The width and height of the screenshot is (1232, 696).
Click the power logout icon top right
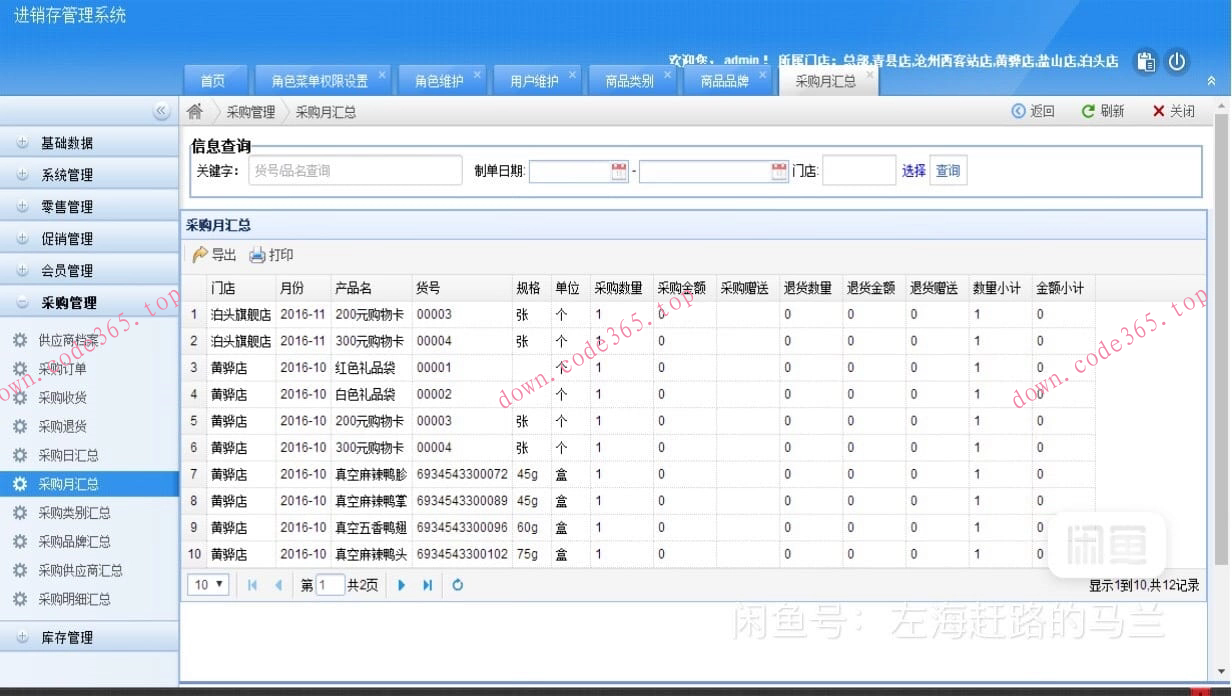[1178, 62]
